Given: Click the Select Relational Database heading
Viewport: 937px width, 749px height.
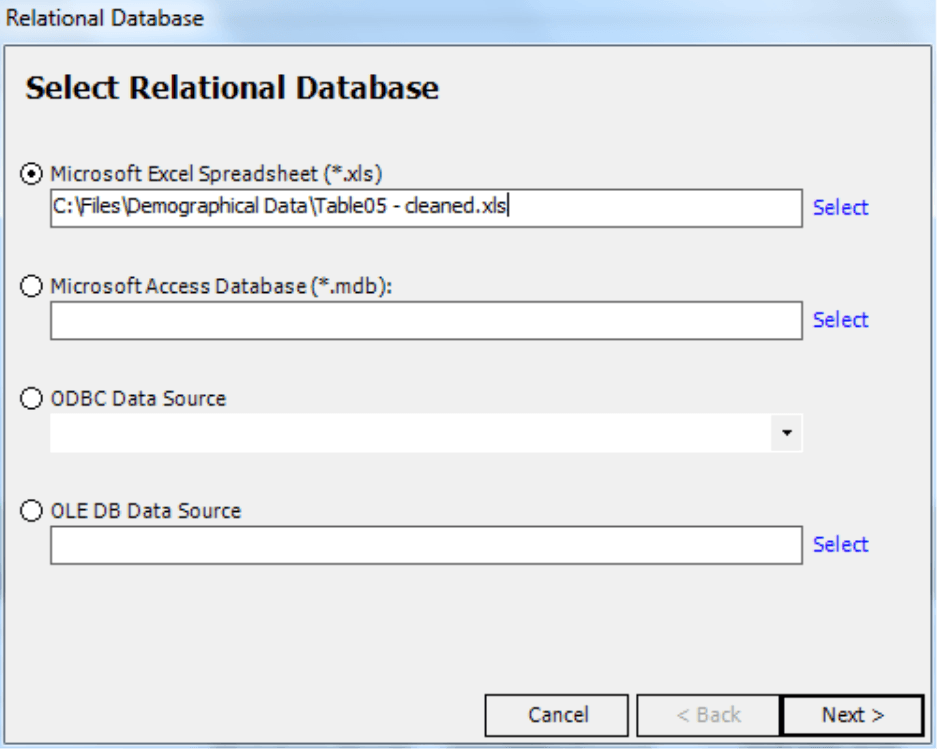Looking at the screenshot, I should (232, 88).
